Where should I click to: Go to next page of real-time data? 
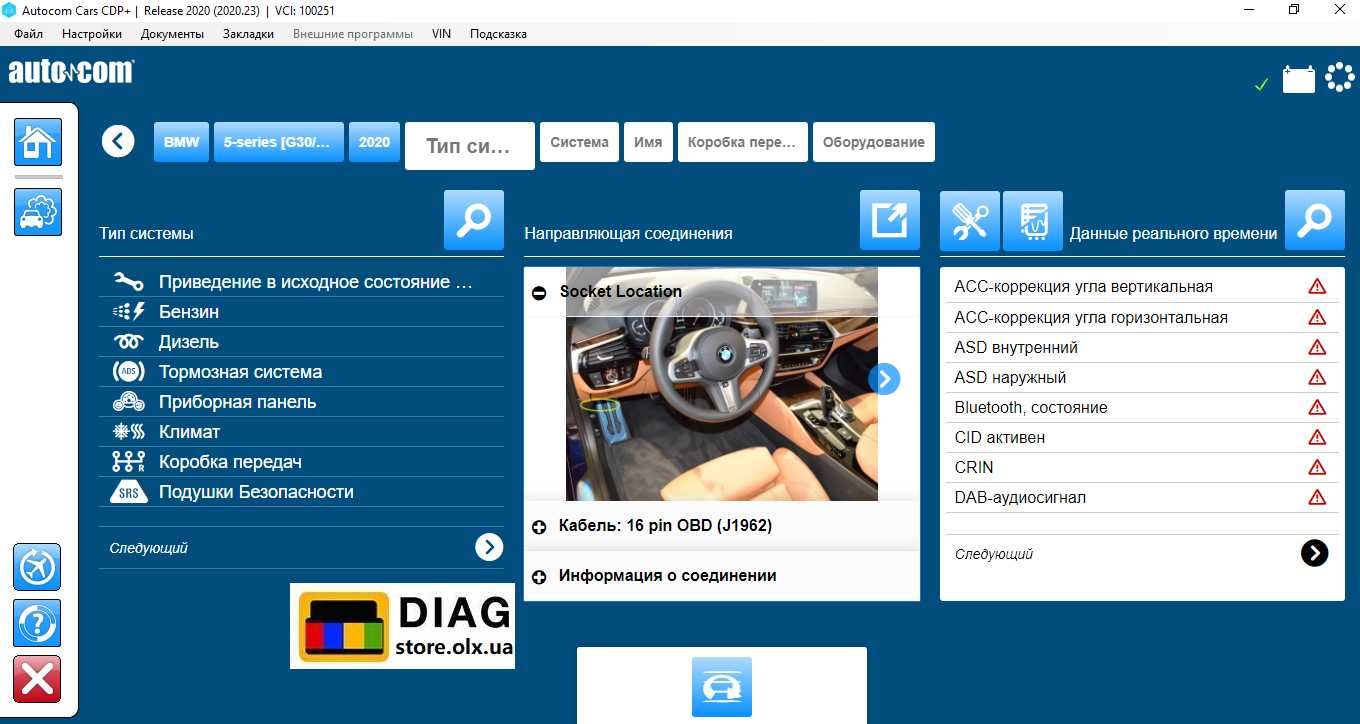(x=1314, y=553)
